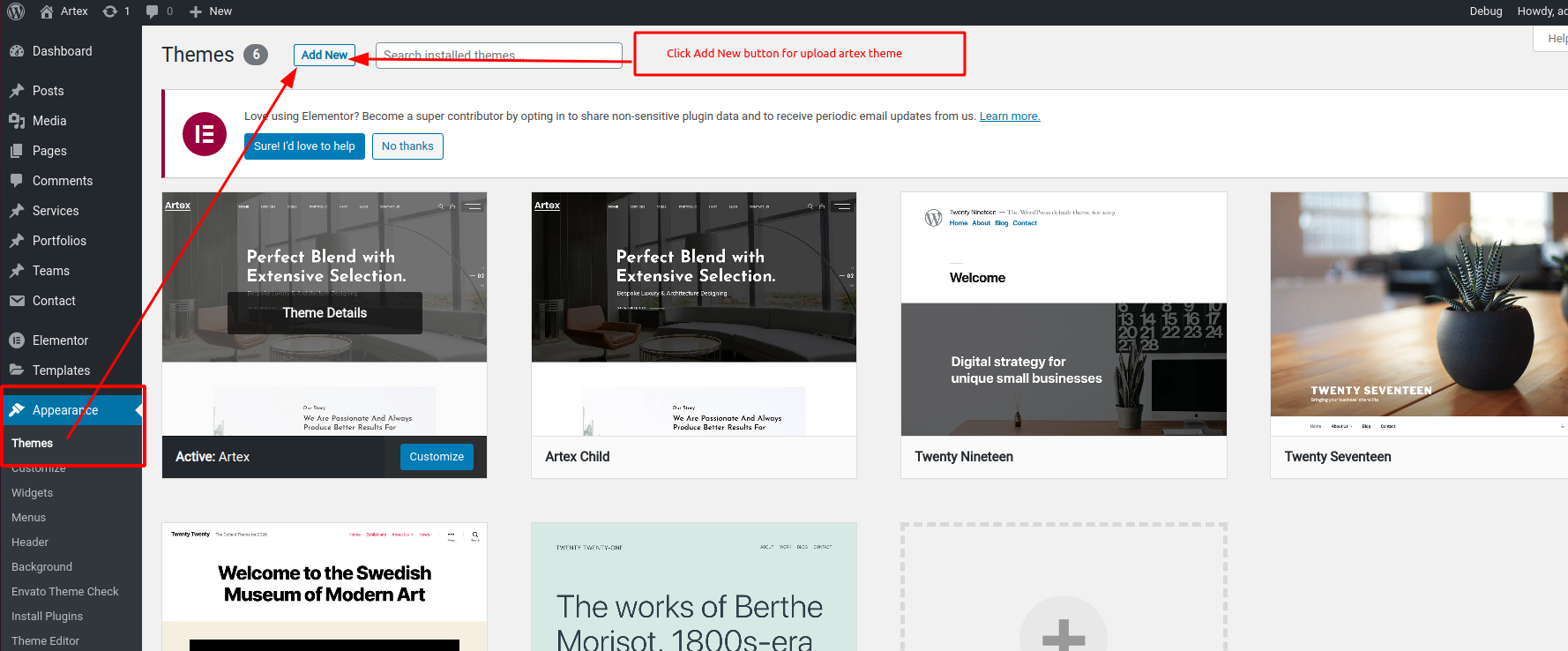The image size is (1568, 651).
Task: Click the Pages icon in sidebar
Action: pos(17,151)
